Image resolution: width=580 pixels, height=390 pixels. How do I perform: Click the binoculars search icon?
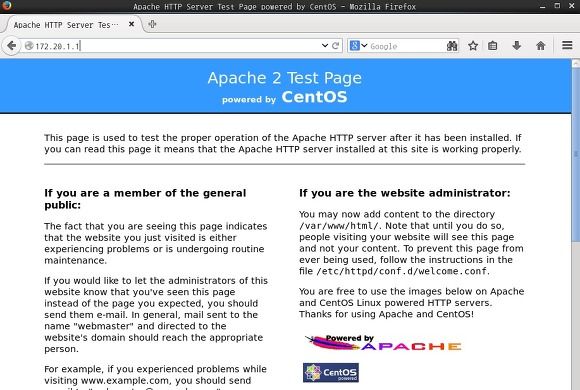click(452, 46)
